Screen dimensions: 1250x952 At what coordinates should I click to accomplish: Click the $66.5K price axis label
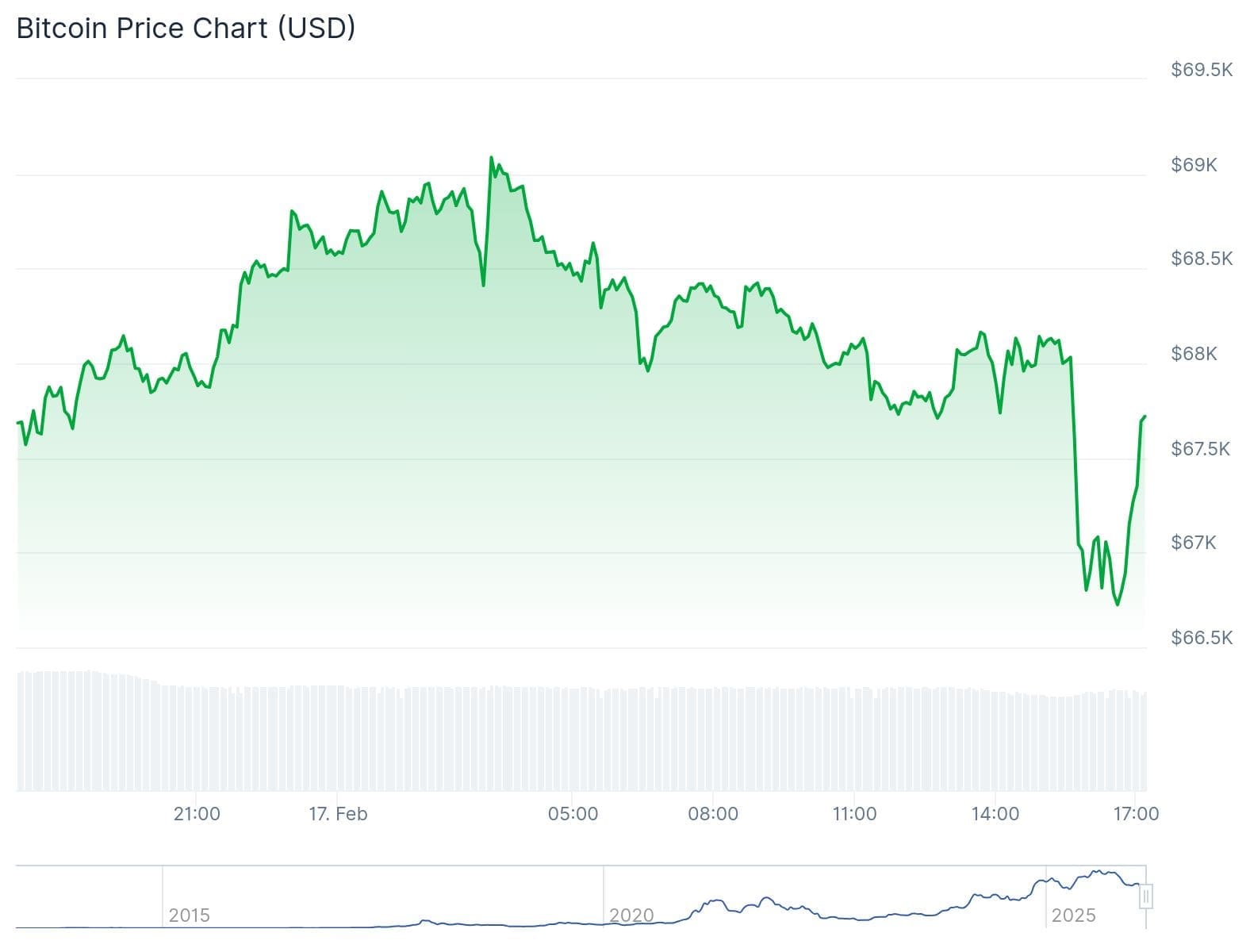[x=1202, y=638]
